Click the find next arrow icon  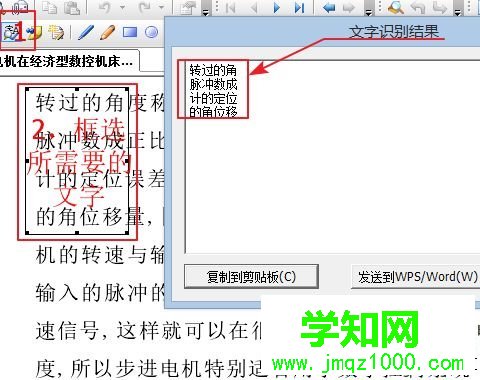pos(440,7)
